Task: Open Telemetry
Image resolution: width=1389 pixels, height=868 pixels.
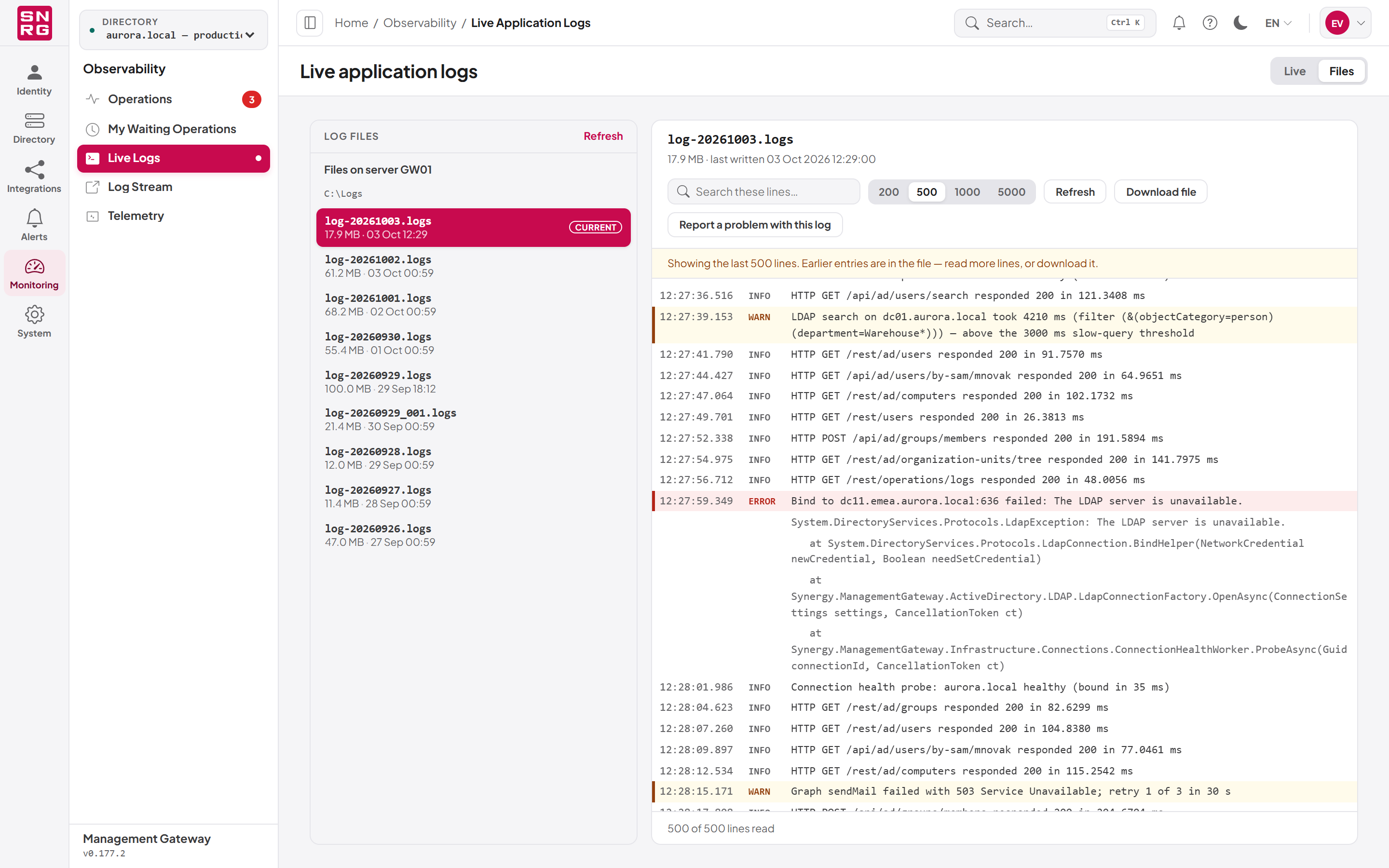Action: click(173, 216)
